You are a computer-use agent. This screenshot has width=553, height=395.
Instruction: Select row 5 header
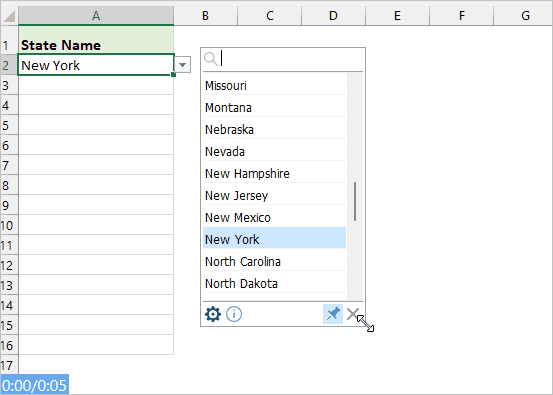[9, 125]
